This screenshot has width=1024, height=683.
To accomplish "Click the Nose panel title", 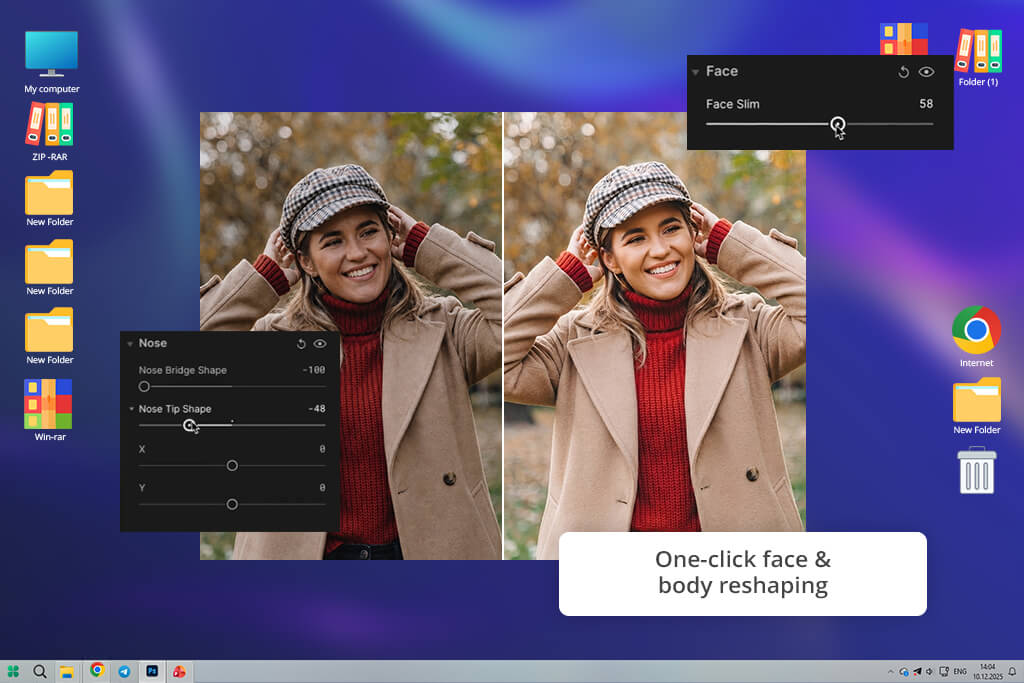I will coord(152,343).
